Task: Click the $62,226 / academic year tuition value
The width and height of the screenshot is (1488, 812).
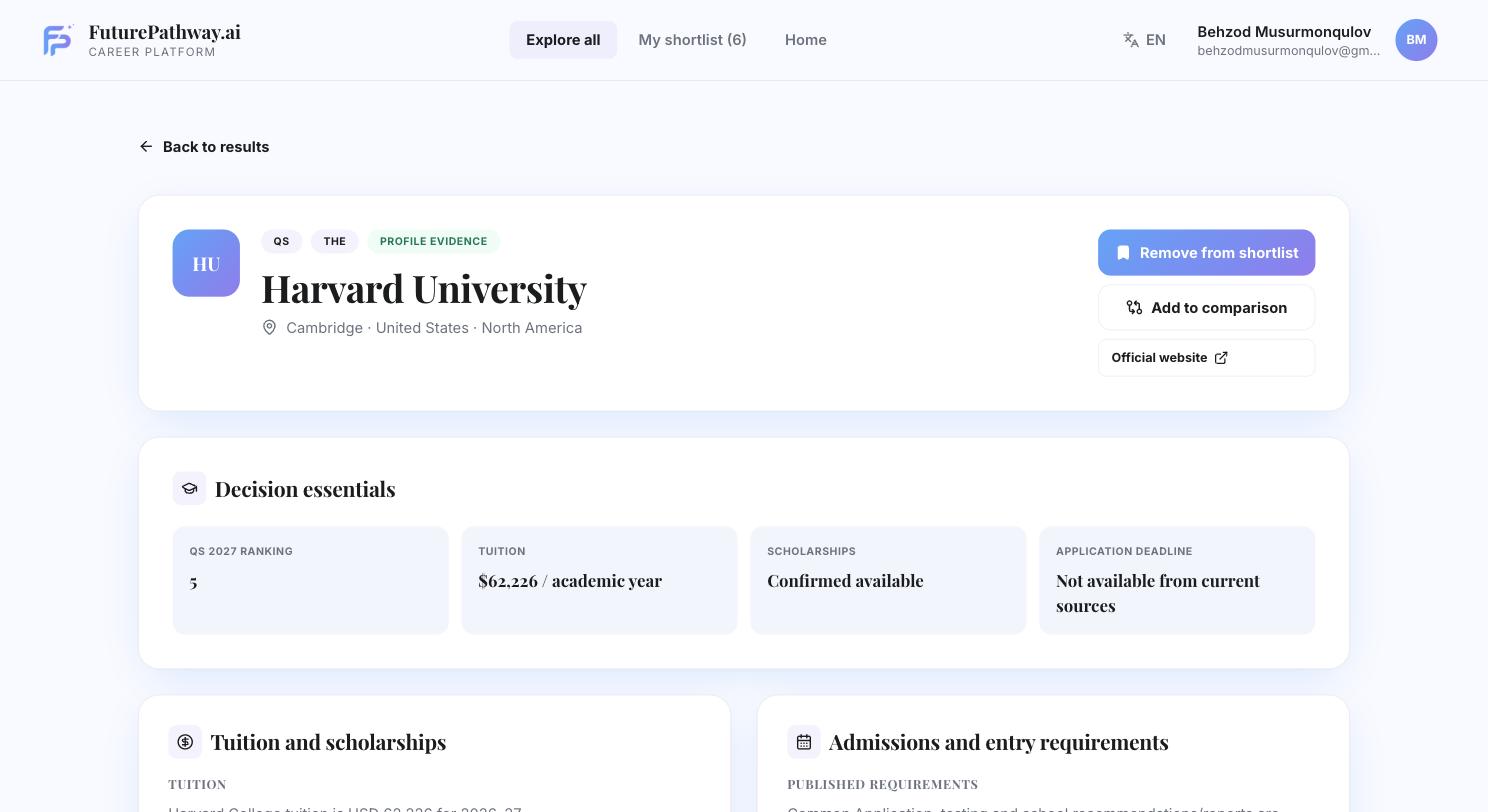Action: point(570,581)
